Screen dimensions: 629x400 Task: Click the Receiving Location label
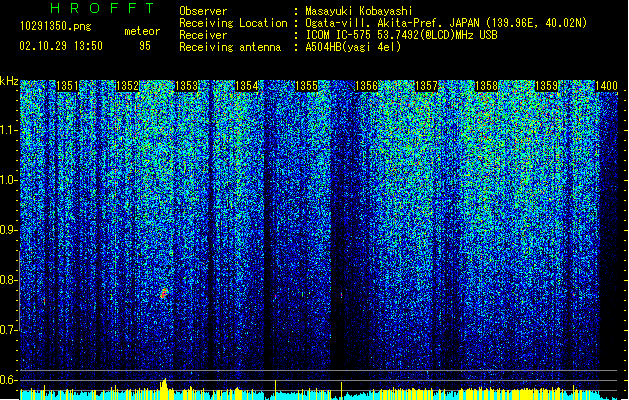233,23
